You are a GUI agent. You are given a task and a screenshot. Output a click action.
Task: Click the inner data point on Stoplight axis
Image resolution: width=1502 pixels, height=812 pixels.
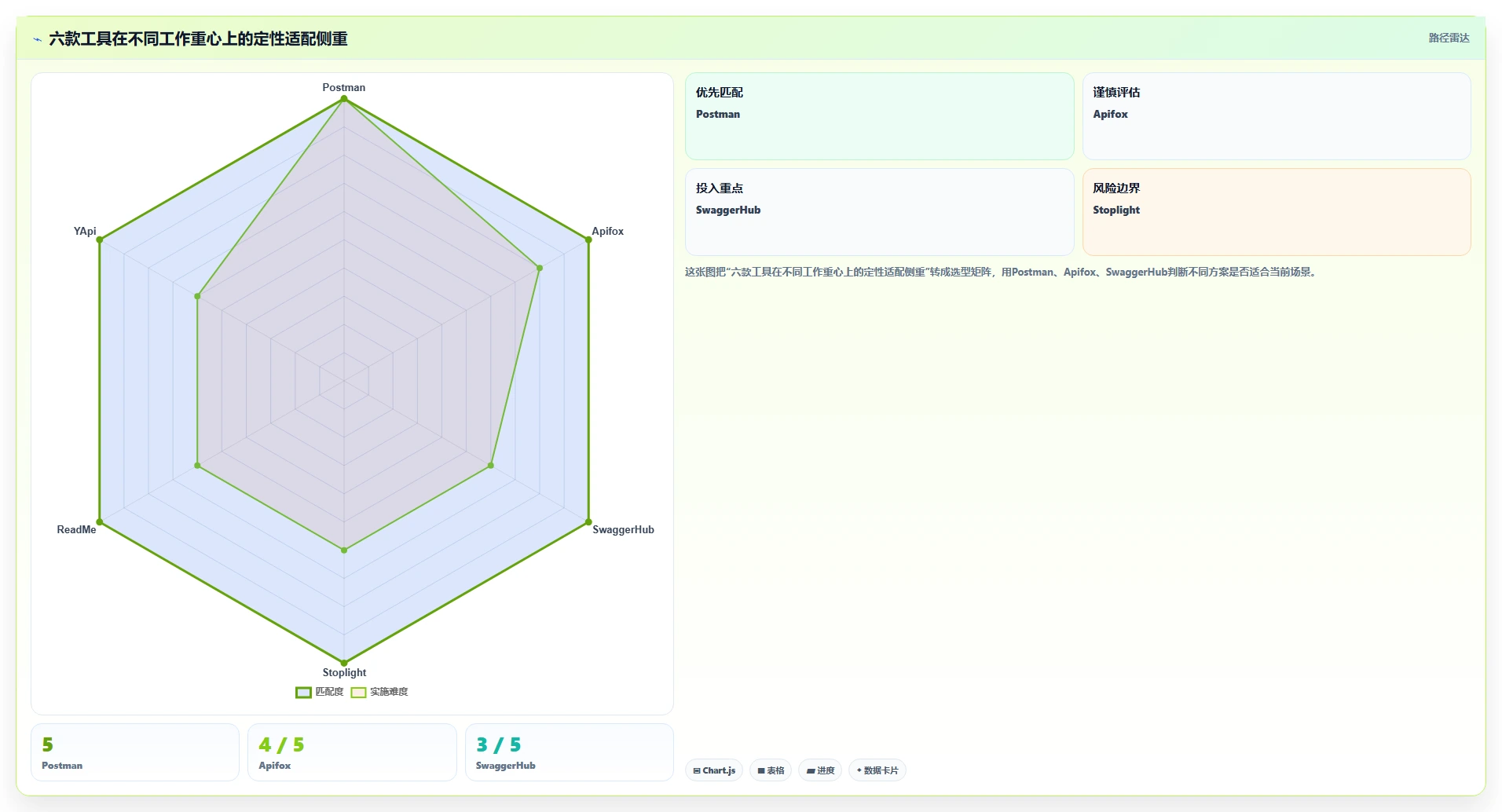344,550
